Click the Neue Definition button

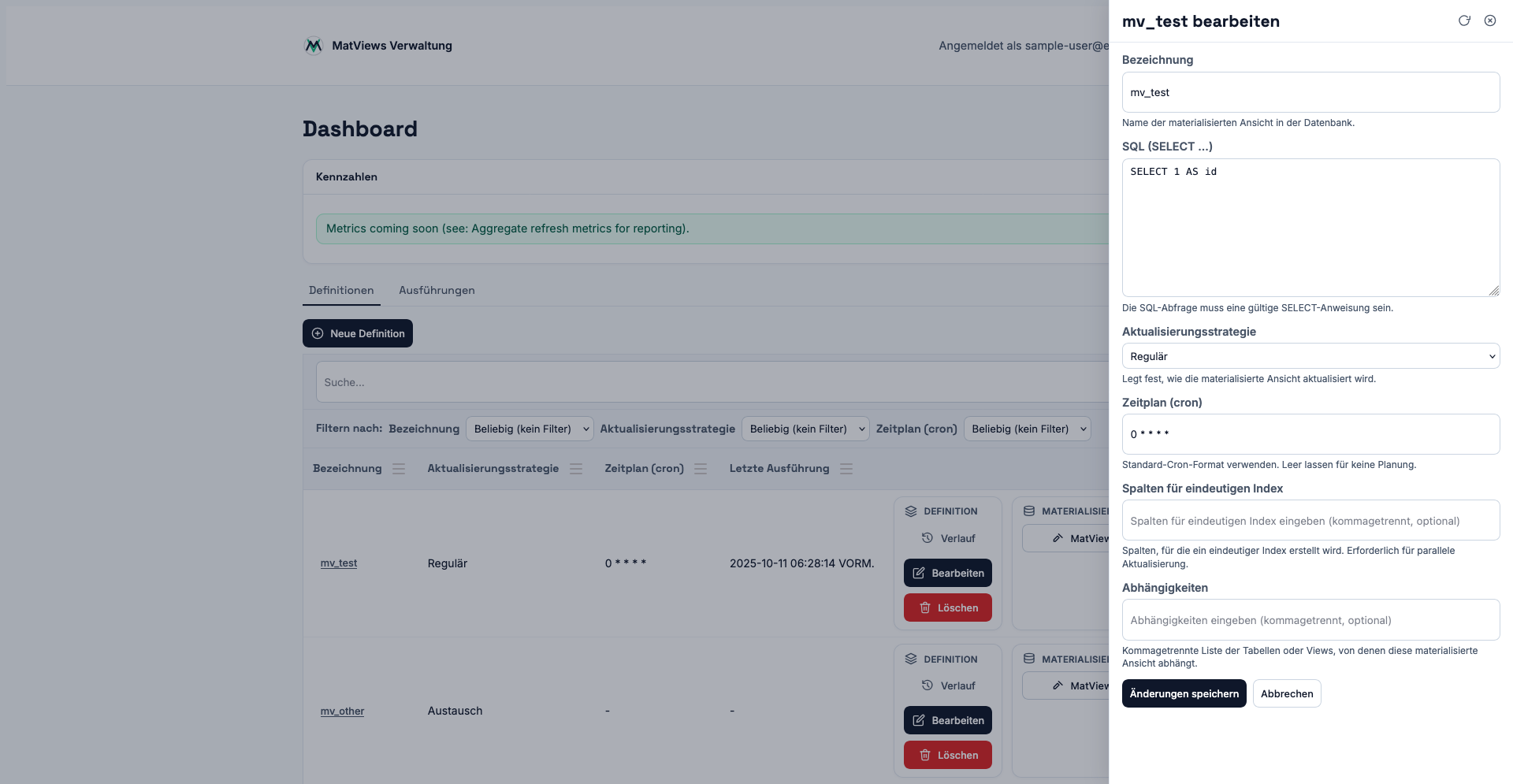[358, 333]
